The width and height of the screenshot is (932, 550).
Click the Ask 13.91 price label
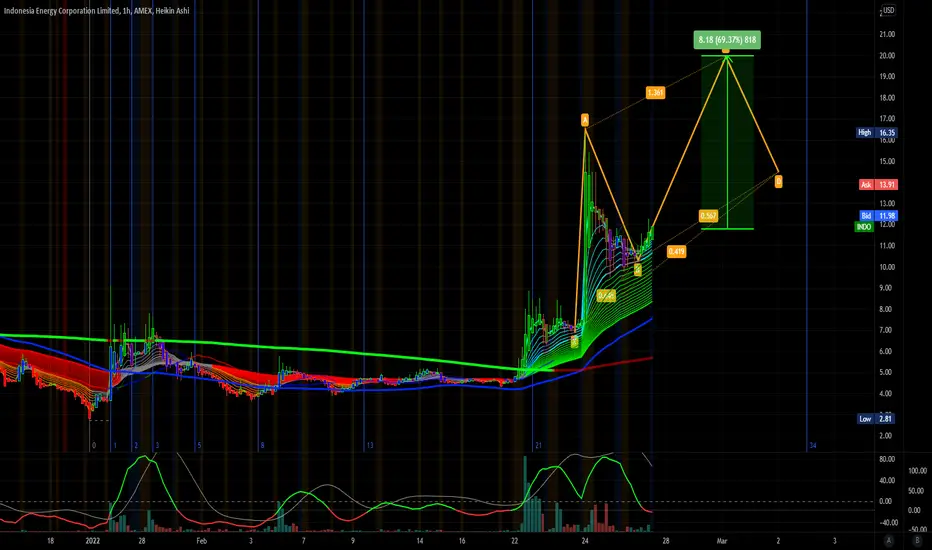pyautogui.click(x=878, y=185)
